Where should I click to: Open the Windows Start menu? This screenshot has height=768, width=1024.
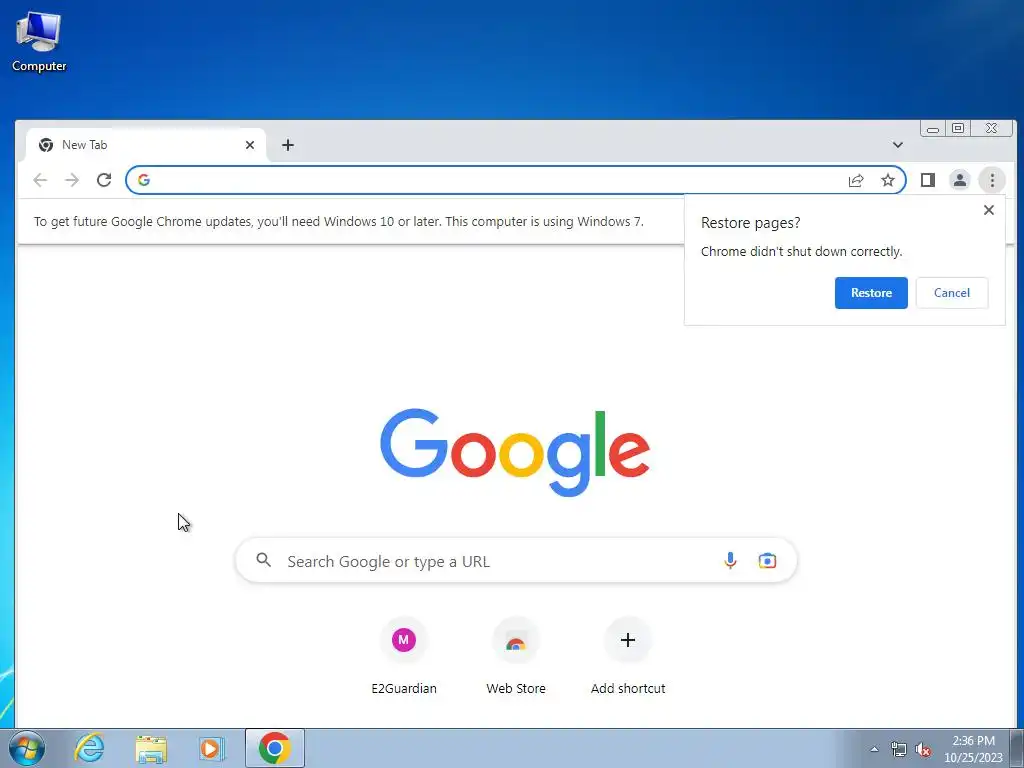coord(27,748)
